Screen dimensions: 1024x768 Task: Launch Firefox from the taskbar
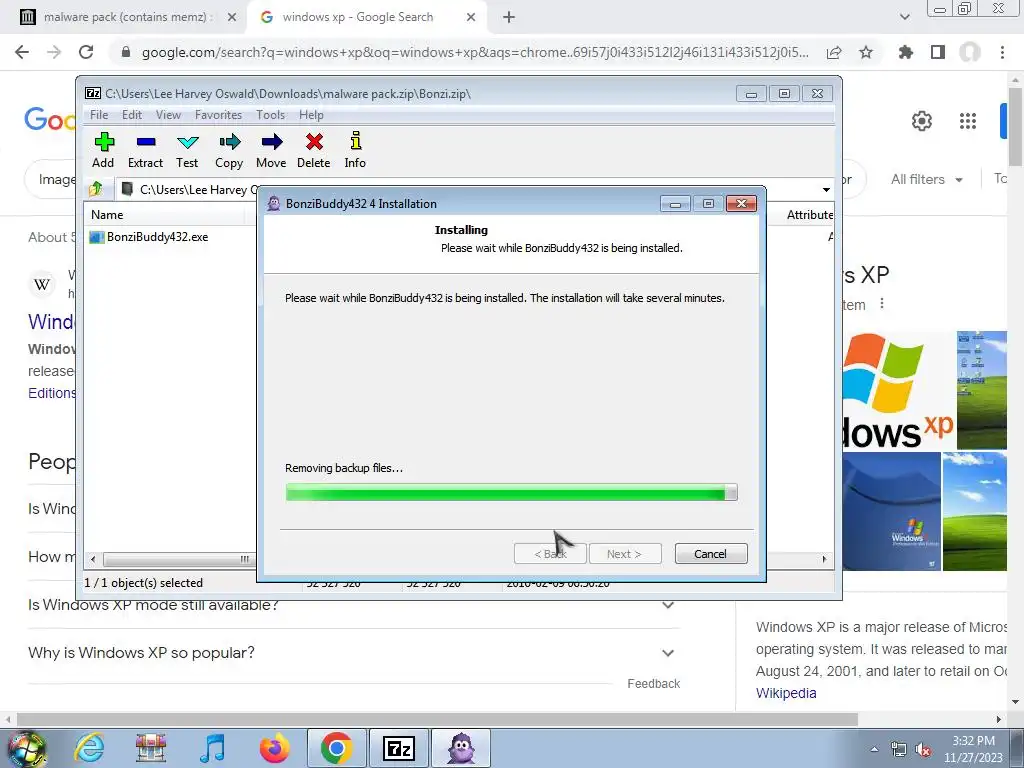click(274, 748)
